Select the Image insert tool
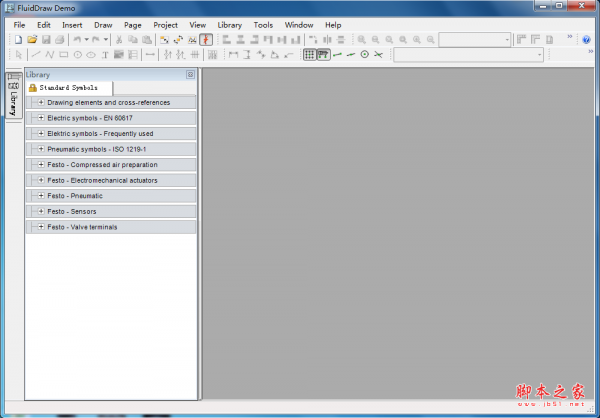Viewport: 600px width, 418px height. [x=119, y=55]
